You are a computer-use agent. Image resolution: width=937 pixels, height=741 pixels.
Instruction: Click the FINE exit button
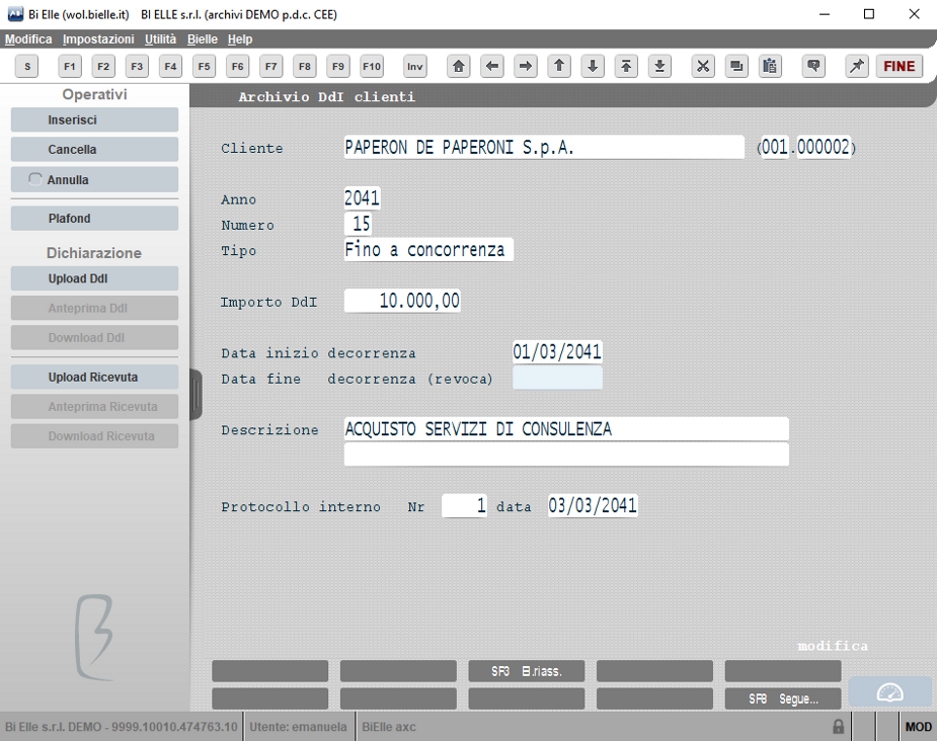(899, 66)
